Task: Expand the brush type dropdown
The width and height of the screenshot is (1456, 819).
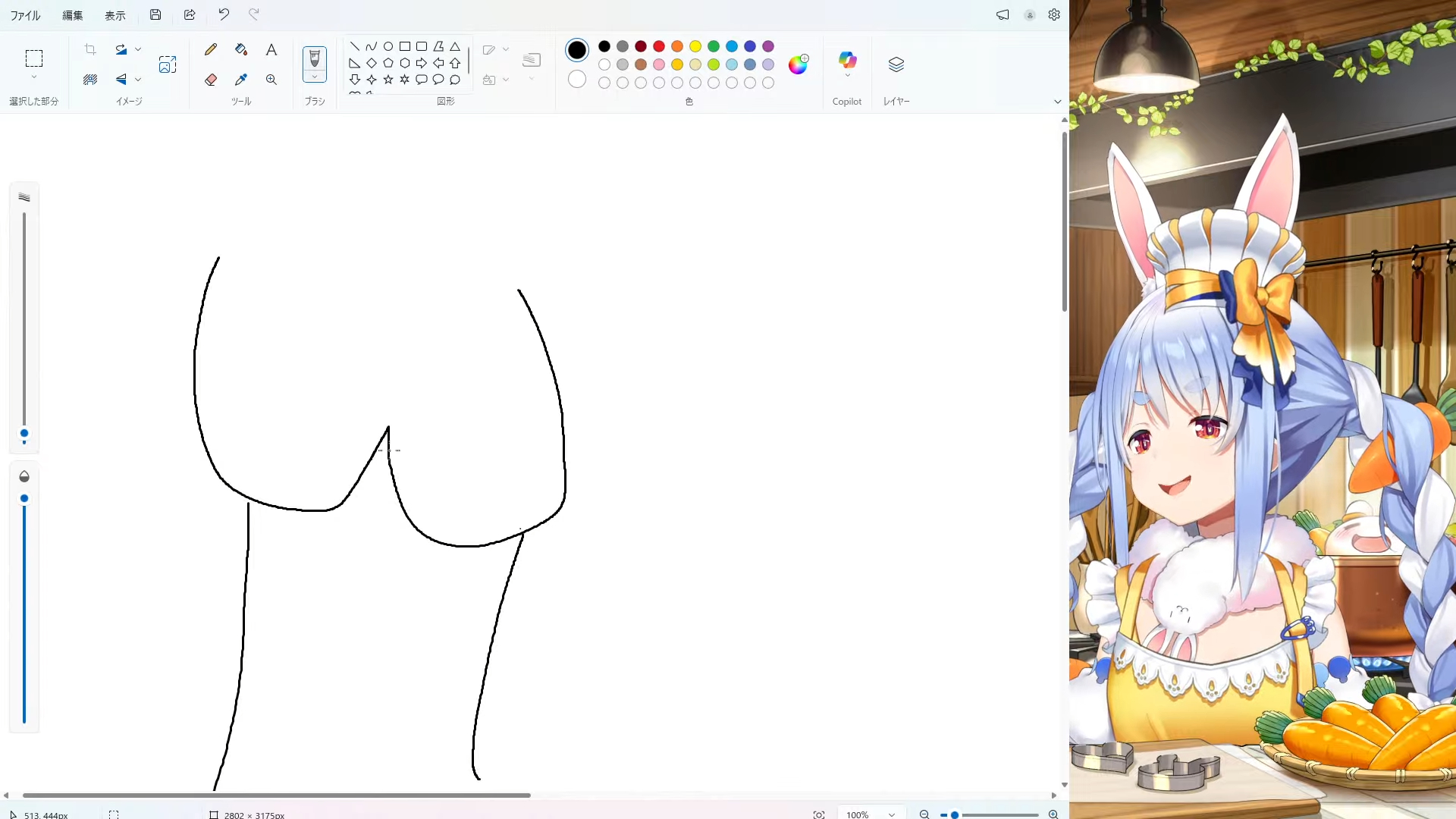Action: tap(315, 77)
